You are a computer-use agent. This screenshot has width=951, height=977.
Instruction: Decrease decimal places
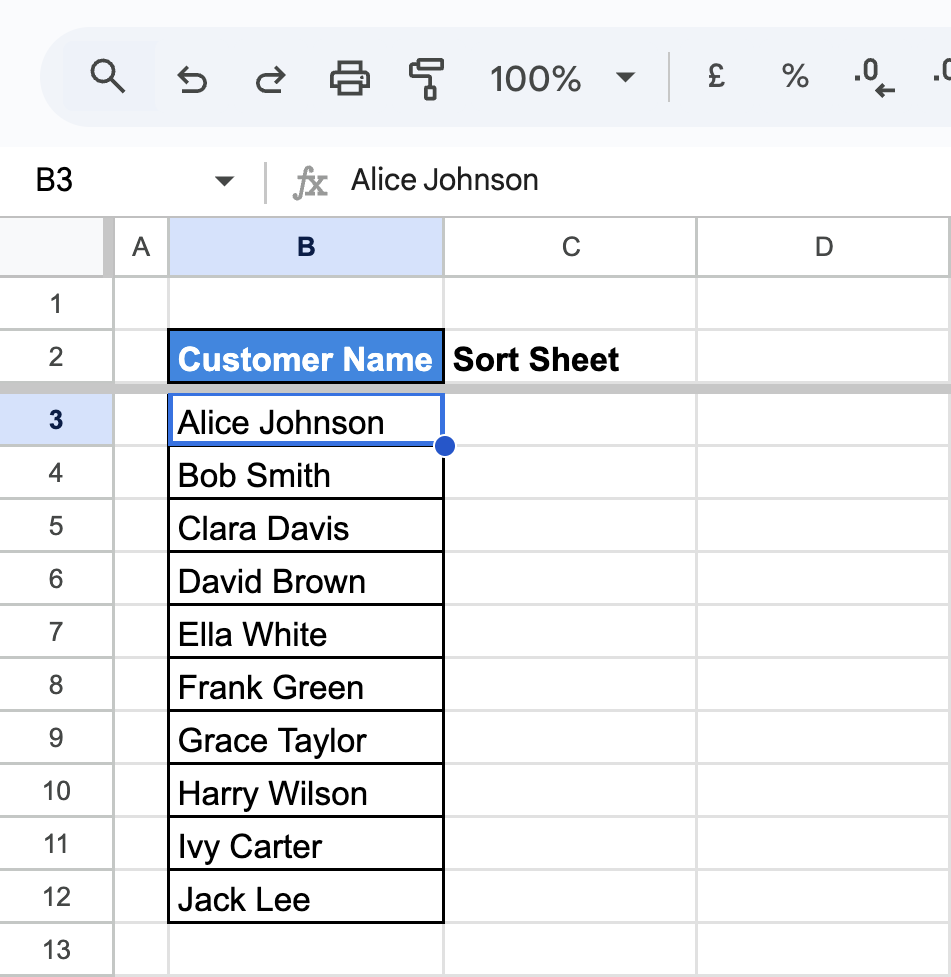[x=874, y=78]
